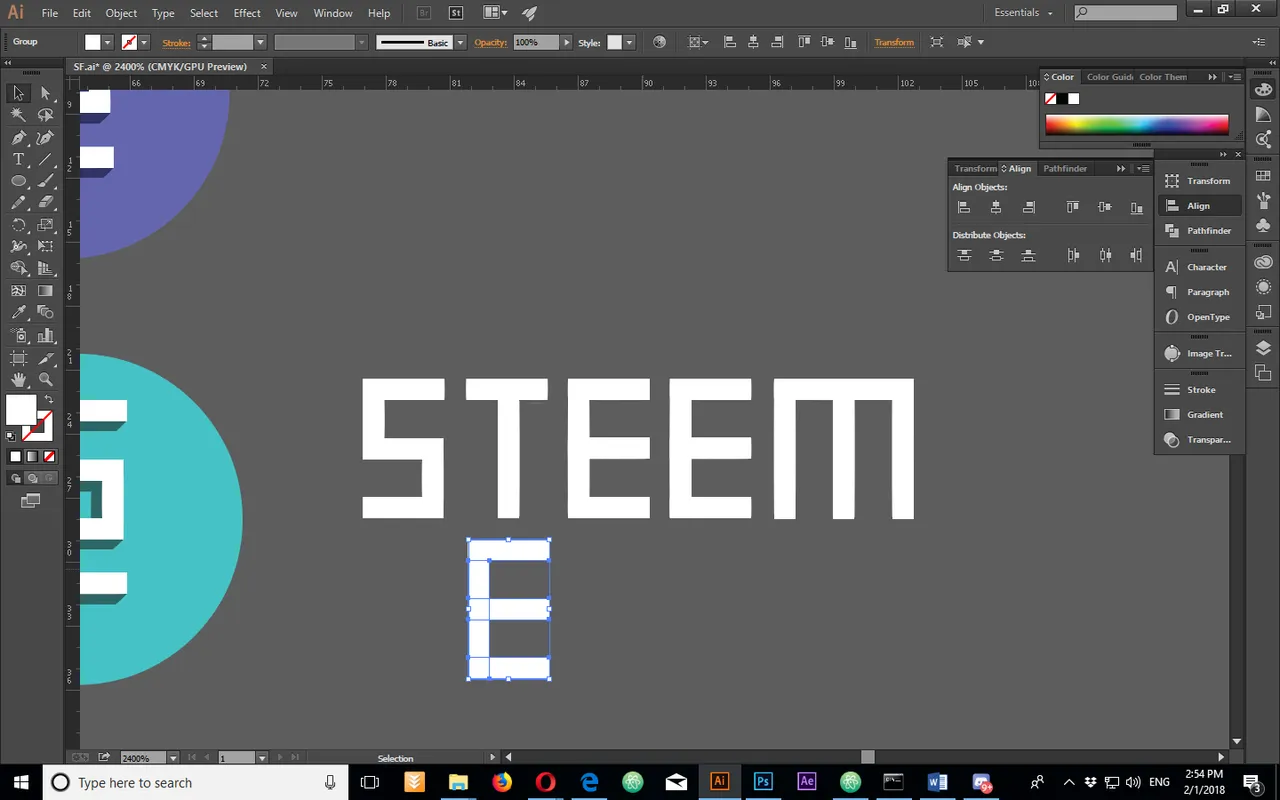Activate the Zoom tool

(45, 380)
